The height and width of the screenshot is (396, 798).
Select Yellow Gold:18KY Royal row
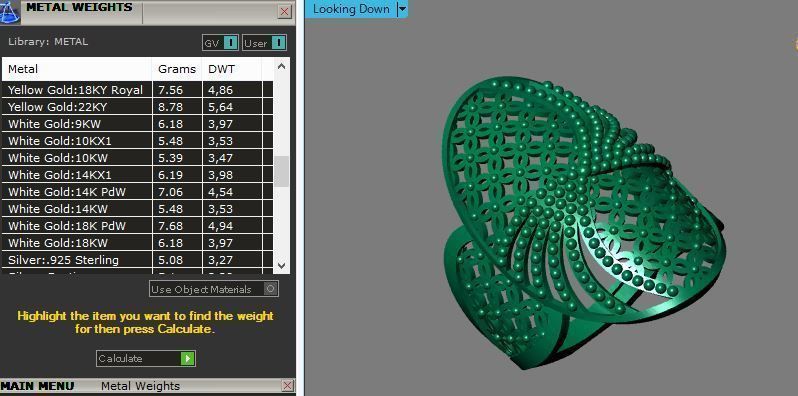point(137,90)
